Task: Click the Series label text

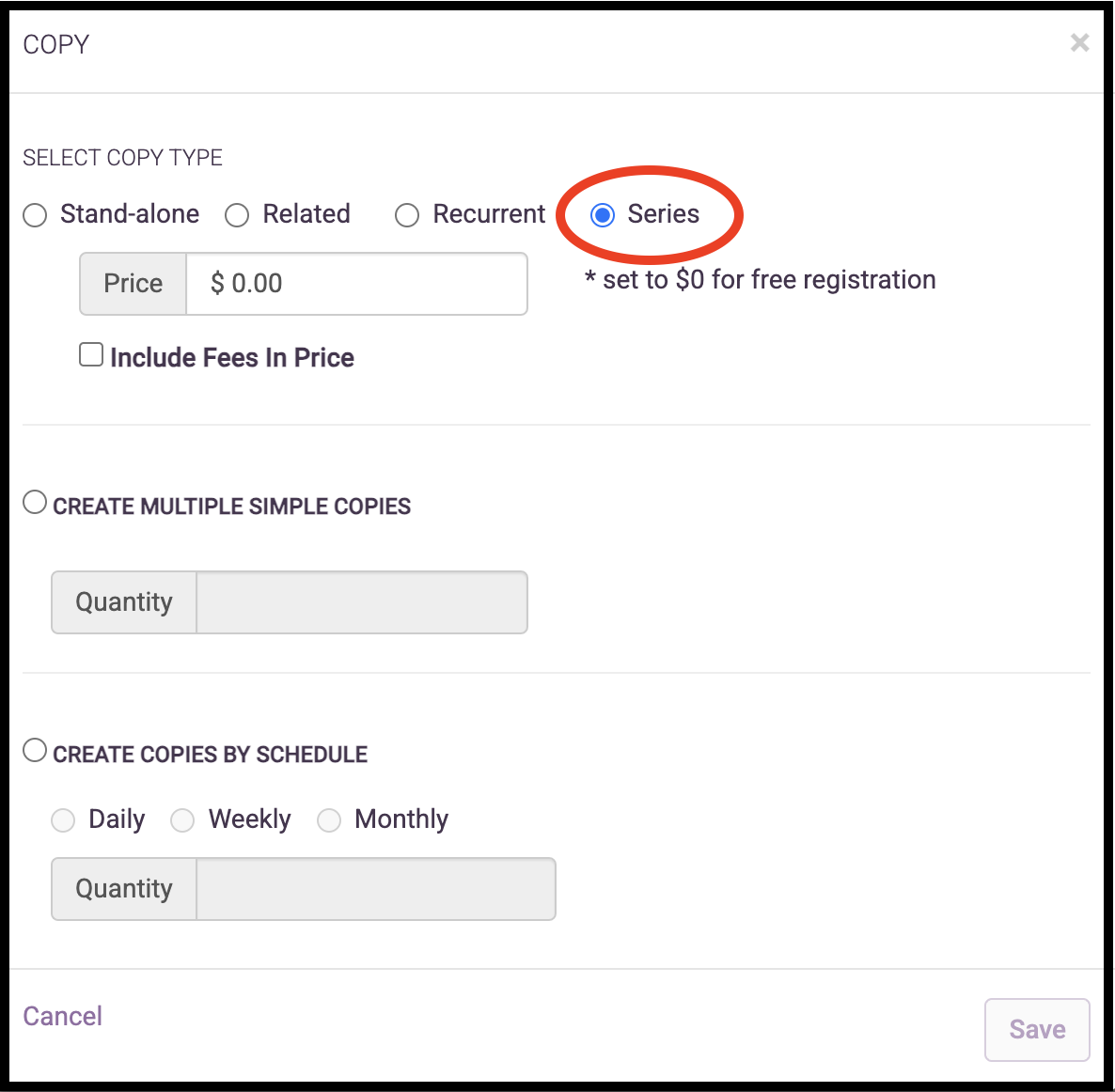Action: click(x=664, y=214)
